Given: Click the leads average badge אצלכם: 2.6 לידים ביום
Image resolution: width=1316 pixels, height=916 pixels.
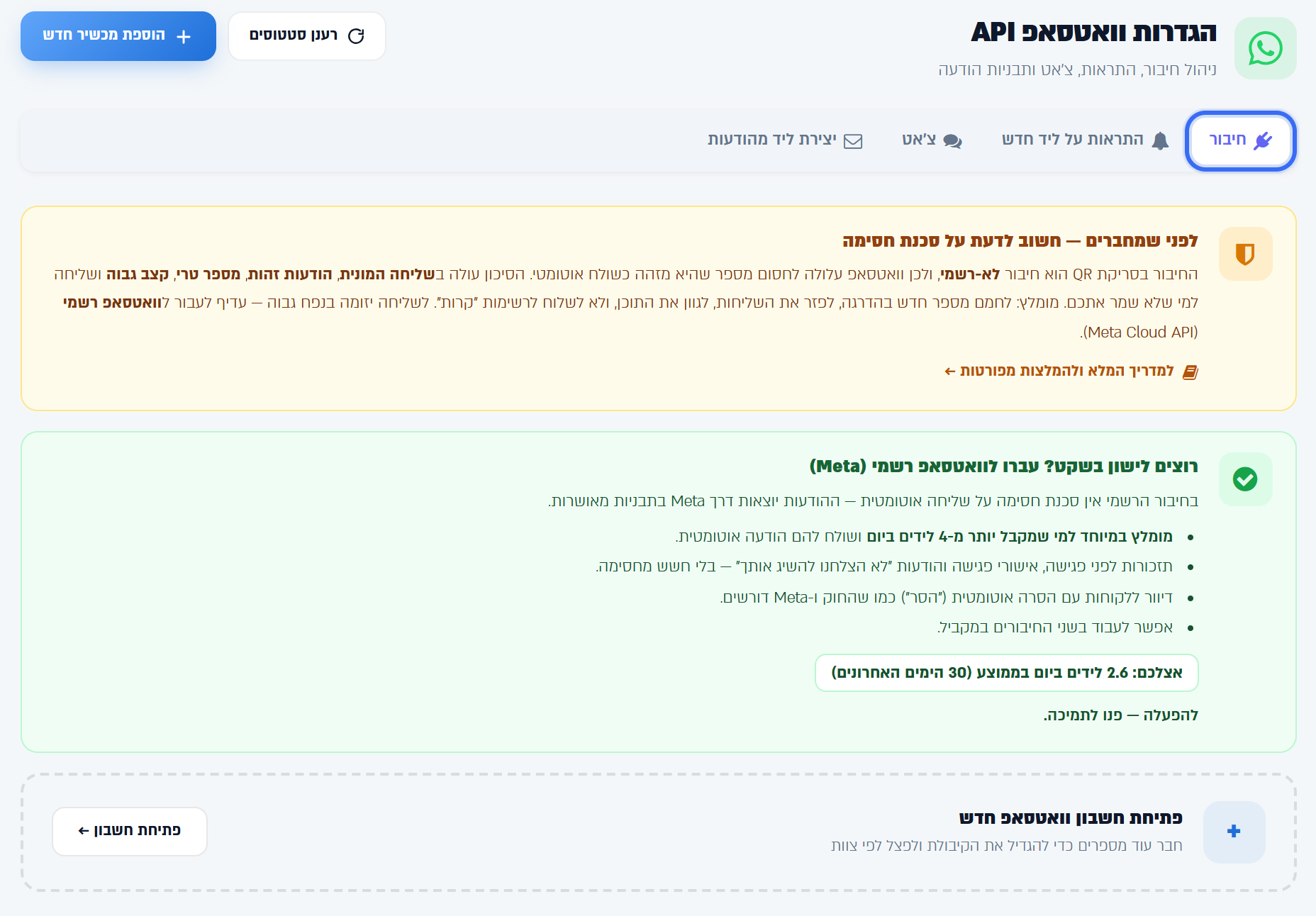Looking at the screenshot, I should (x=1007, y=673).
